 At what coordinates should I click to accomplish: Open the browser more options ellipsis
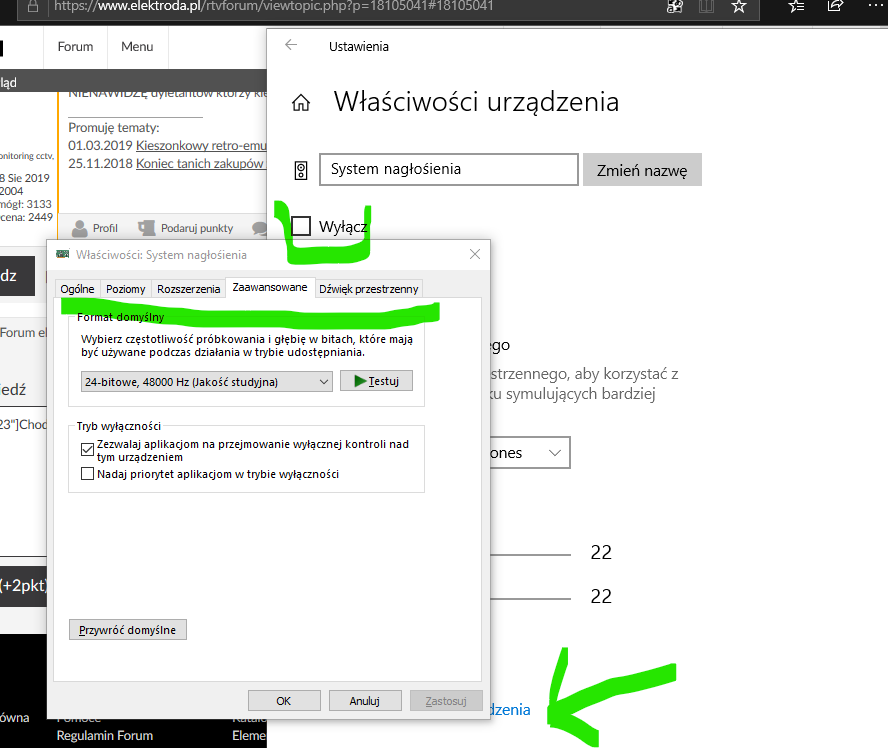coord(876,6)
